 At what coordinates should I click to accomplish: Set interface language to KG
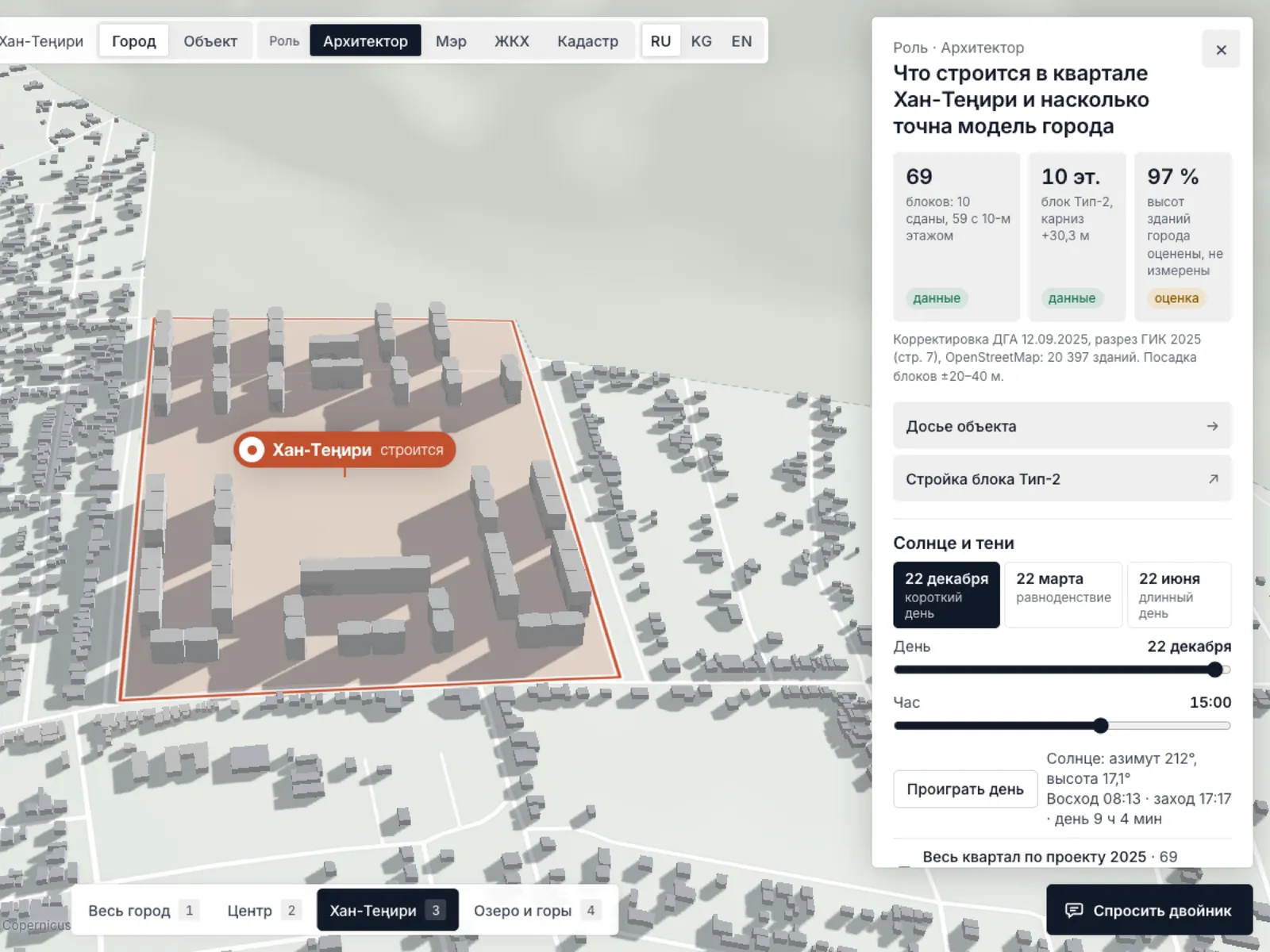pyautogui.click(x=701, y=40)
